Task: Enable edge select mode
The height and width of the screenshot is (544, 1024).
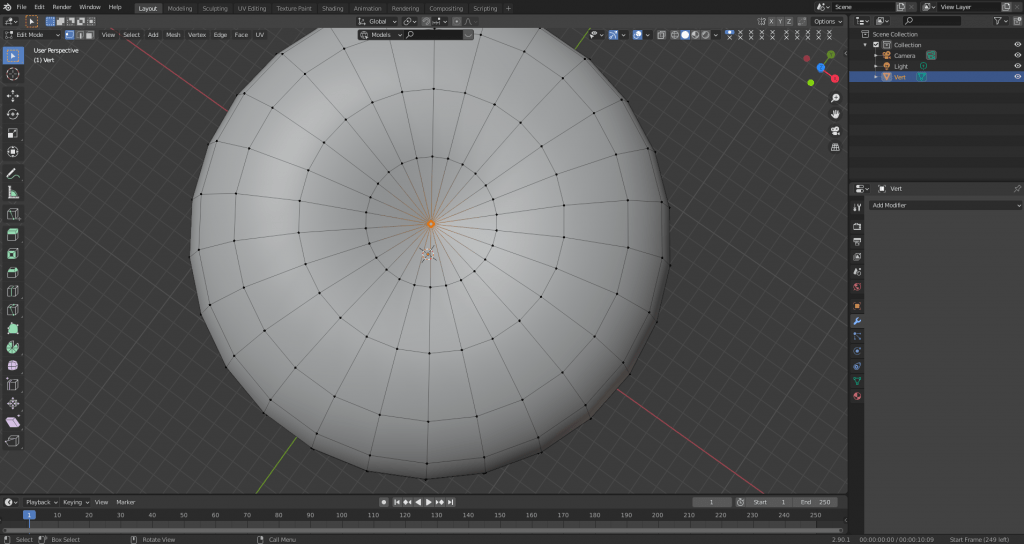Action: tap(80, 35)
